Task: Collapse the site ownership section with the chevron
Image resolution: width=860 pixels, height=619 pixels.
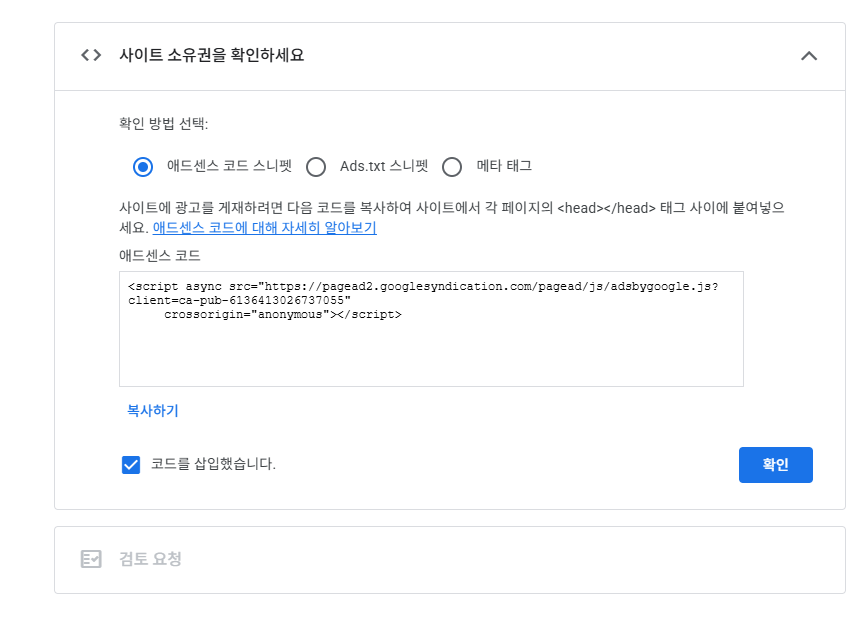Action: 809,56
